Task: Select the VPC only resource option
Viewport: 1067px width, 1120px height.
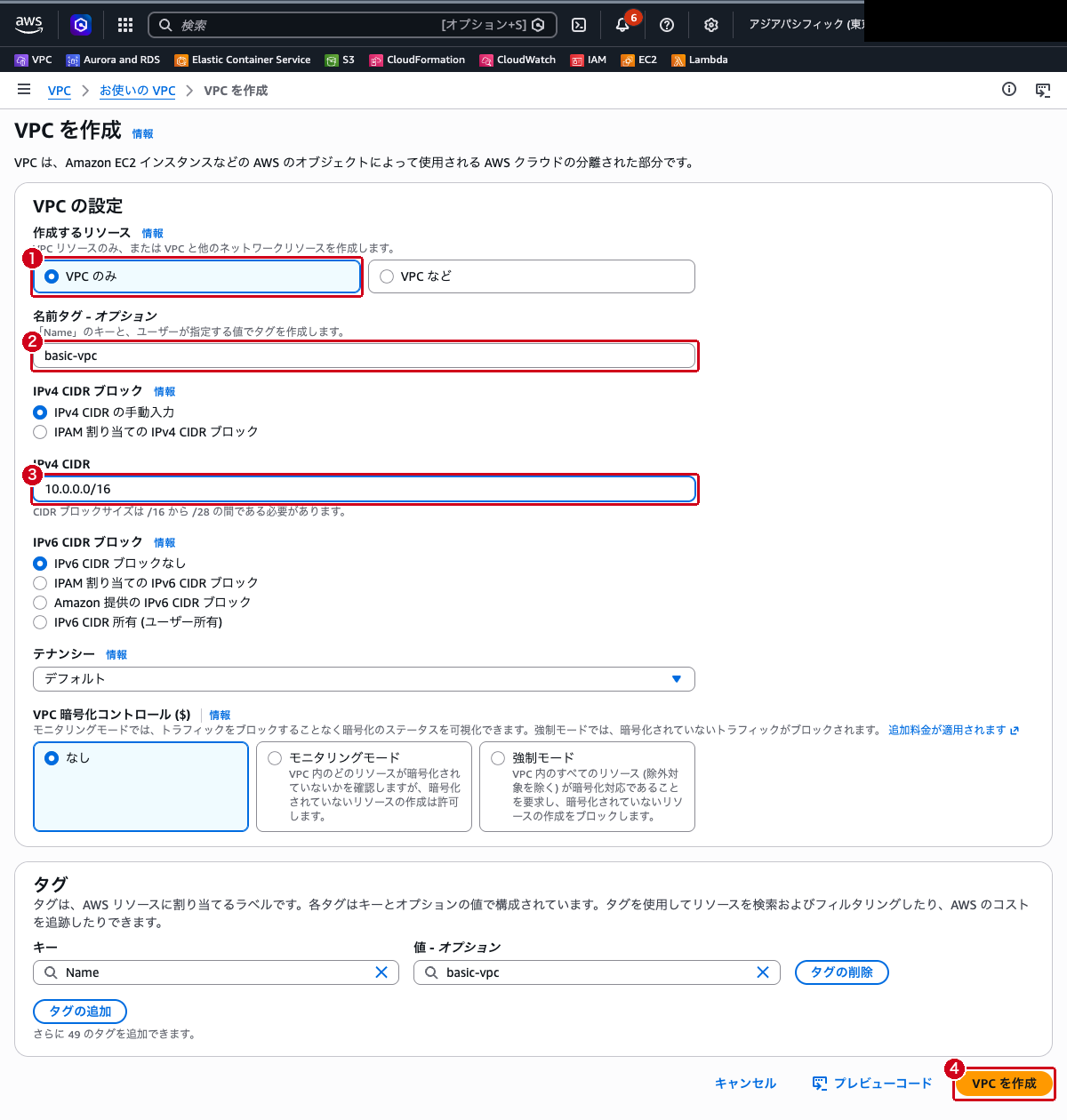Action: [x=197, y=276]
